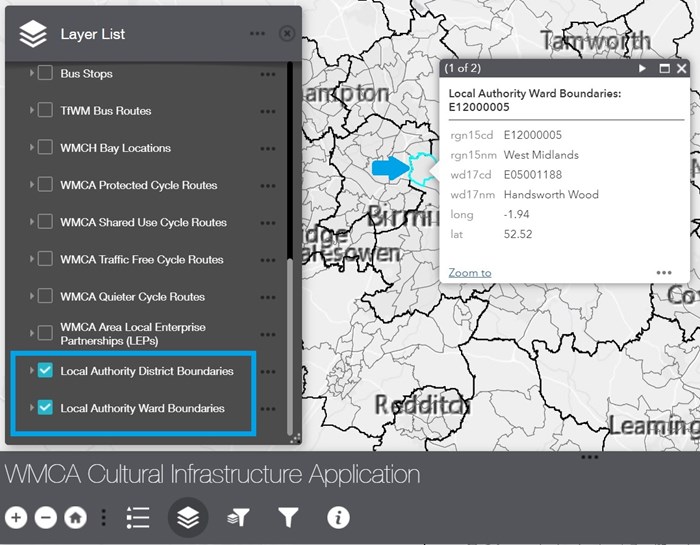Toggle the Layer List widget button
This screenshot has width=700, height=545.
pos(188,517)
